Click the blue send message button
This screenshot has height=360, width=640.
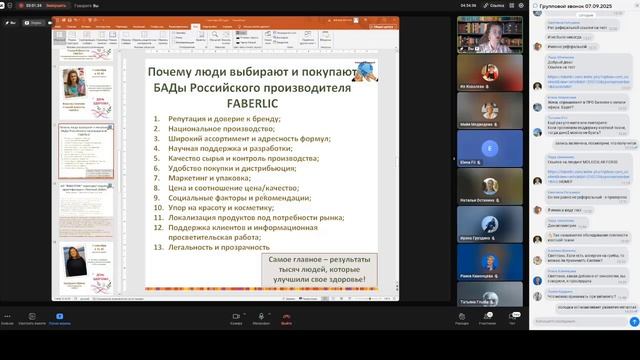pos(634,322)
